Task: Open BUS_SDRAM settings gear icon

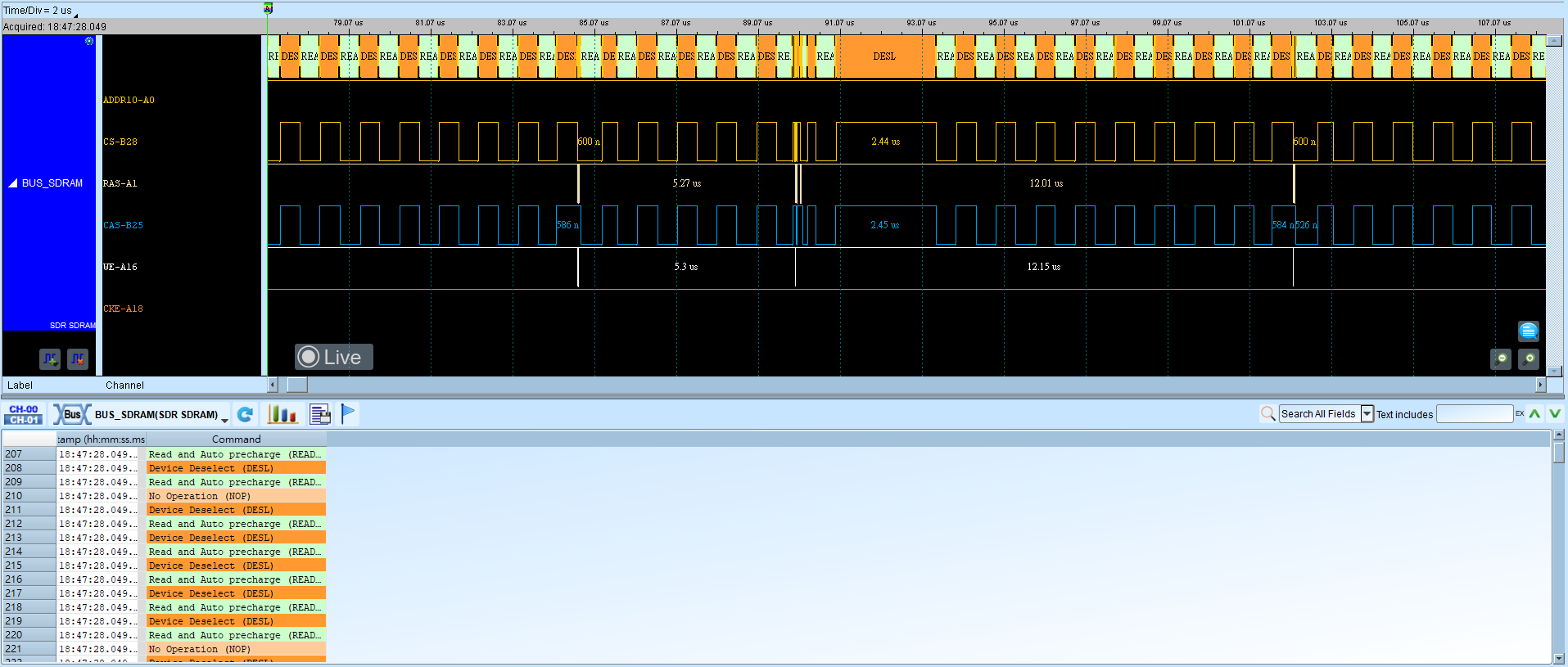Action: point(89,41)
